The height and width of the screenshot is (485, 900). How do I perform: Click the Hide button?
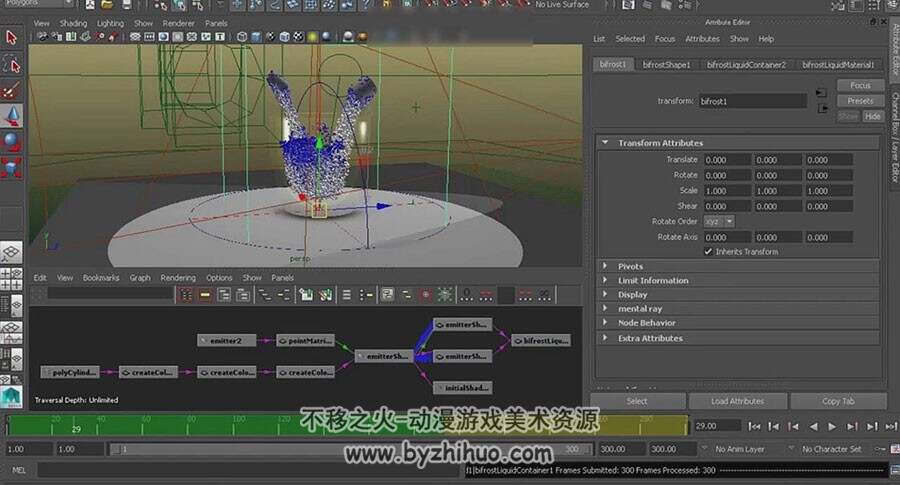[872, 116]
